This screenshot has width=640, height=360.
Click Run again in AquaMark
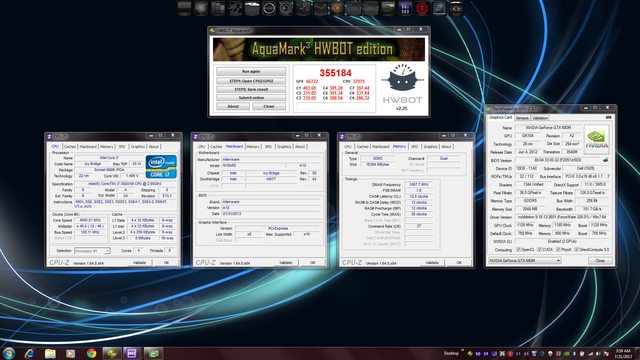tap(251, 71)
